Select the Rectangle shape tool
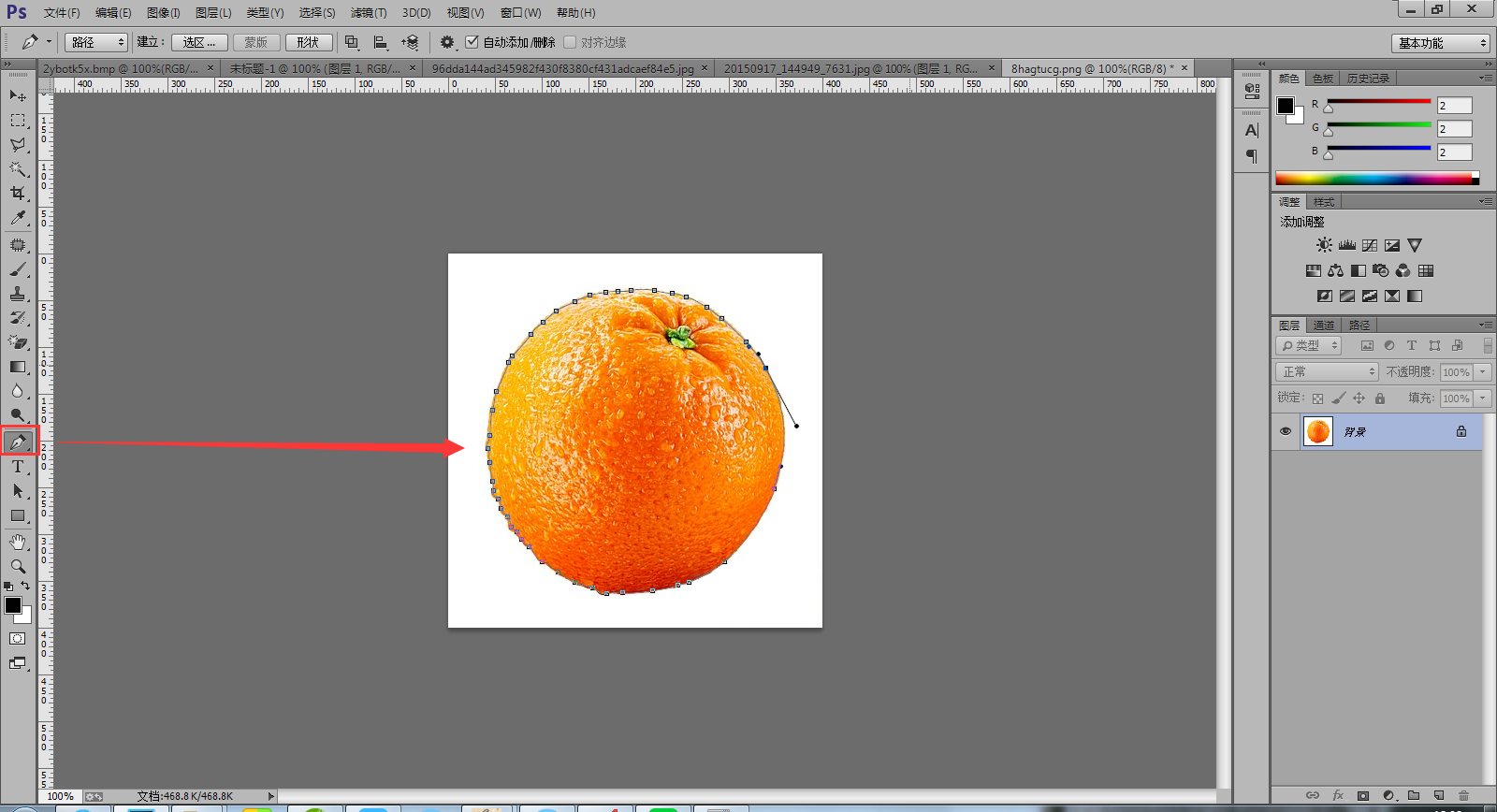 [18, 515]
